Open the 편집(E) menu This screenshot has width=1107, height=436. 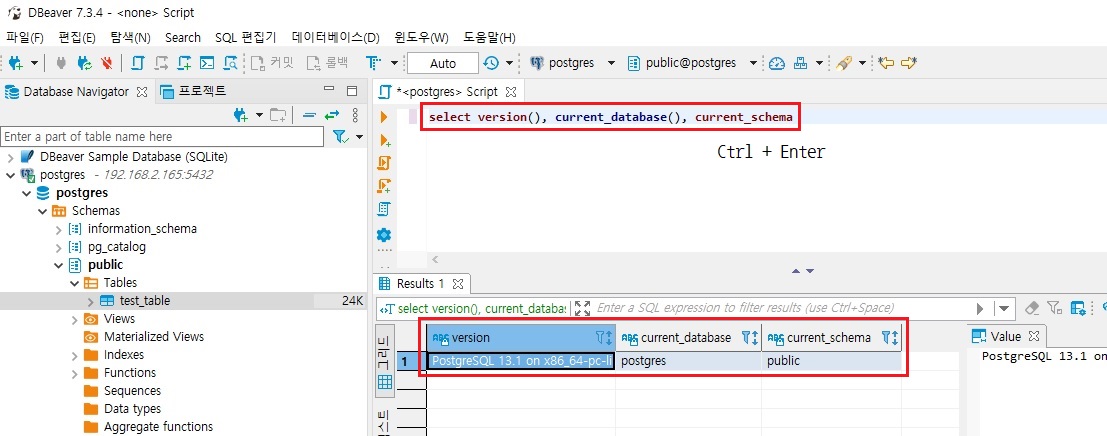pyautogui.click(x=78, y=37)
